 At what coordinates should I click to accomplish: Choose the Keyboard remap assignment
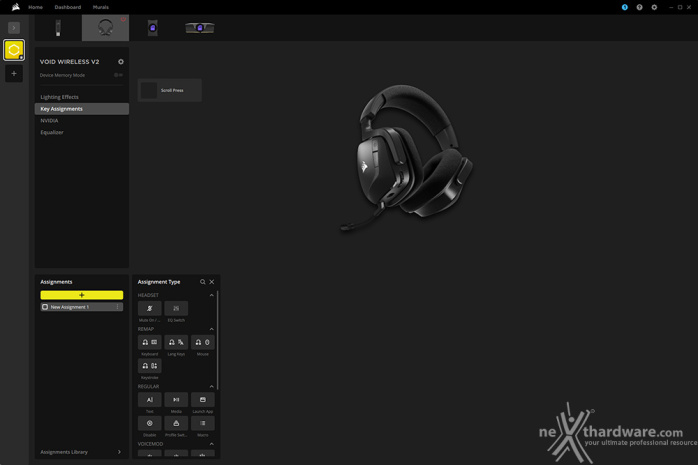click(x=150, y=342)
